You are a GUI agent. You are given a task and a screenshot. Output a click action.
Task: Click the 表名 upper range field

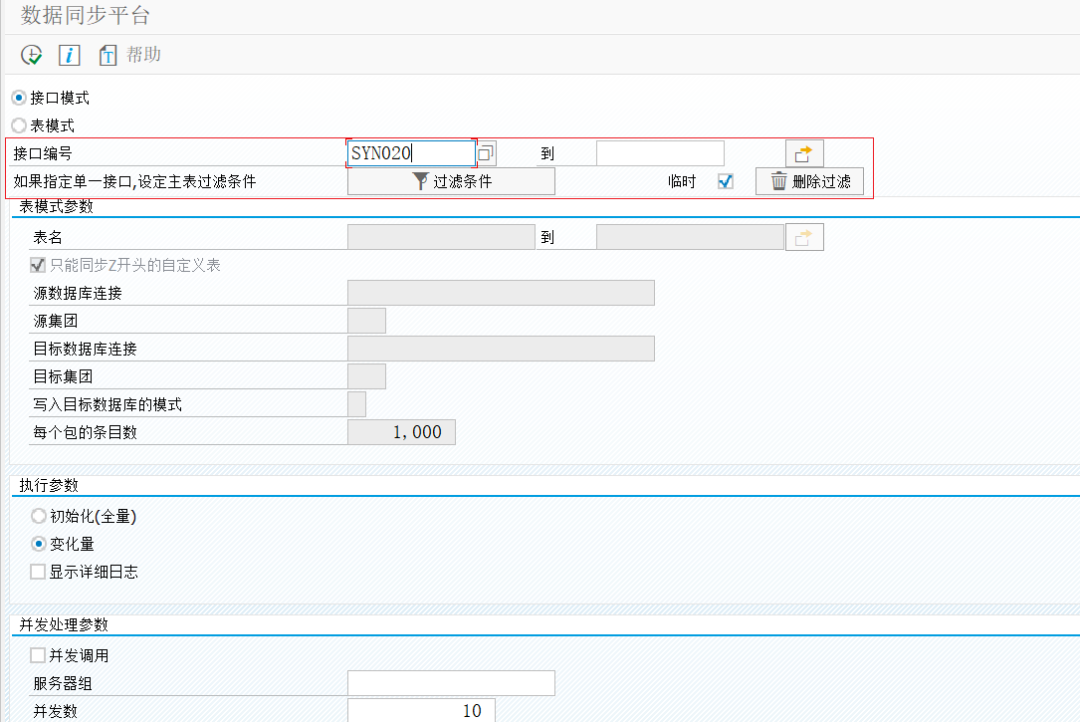[x=690, y=237]
